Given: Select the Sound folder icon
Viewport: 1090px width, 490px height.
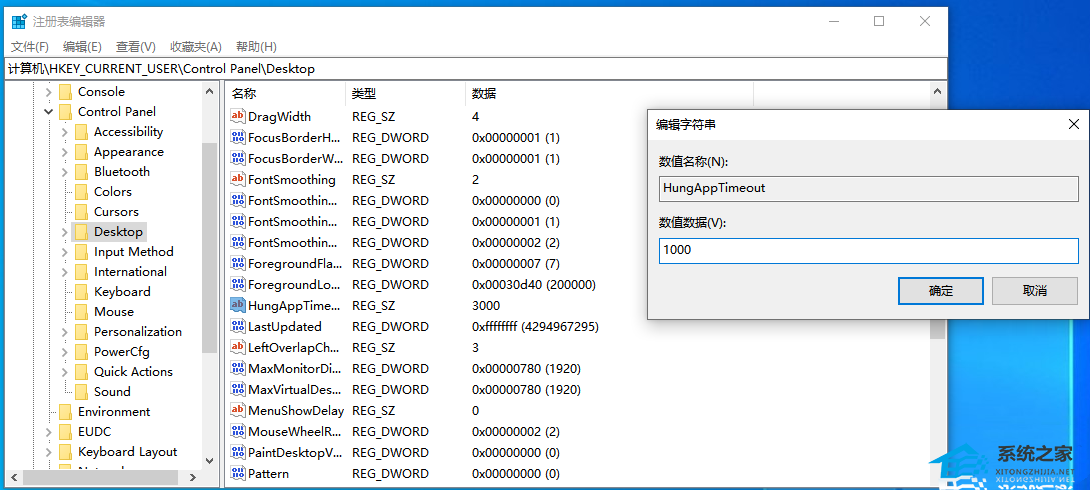Looking at the screenshot, I should [81, 391].
